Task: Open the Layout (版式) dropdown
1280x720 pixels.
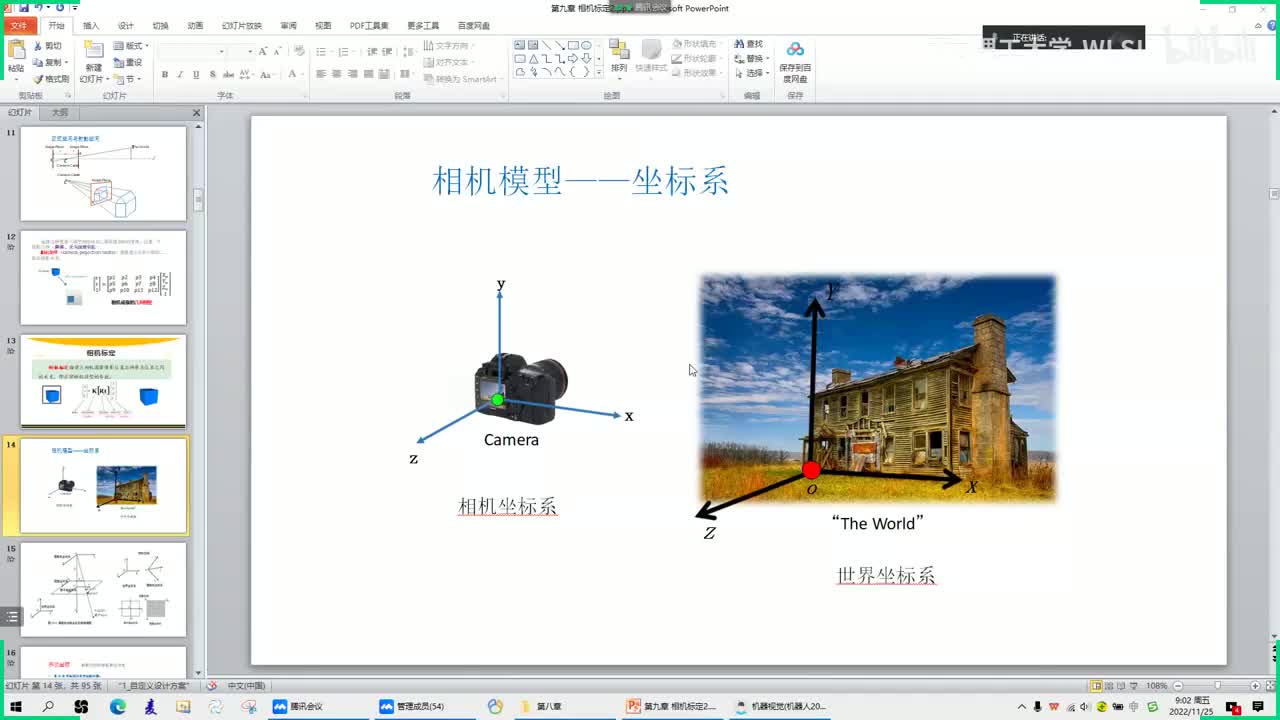Action: [x=132, y=46]
